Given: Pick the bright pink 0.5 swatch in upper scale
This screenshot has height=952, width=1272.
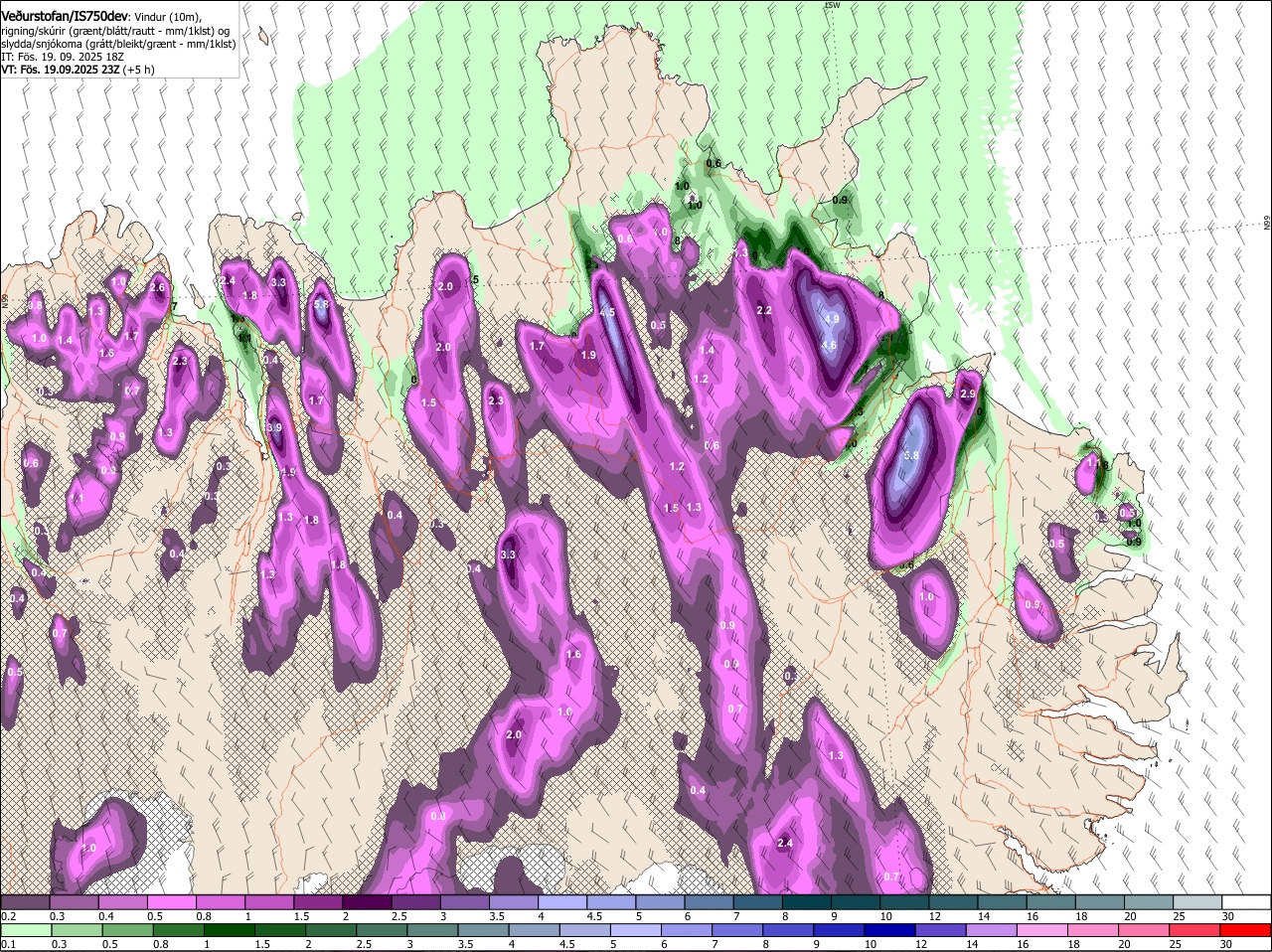Looking at the screenshot, I should tap(171, 902).
